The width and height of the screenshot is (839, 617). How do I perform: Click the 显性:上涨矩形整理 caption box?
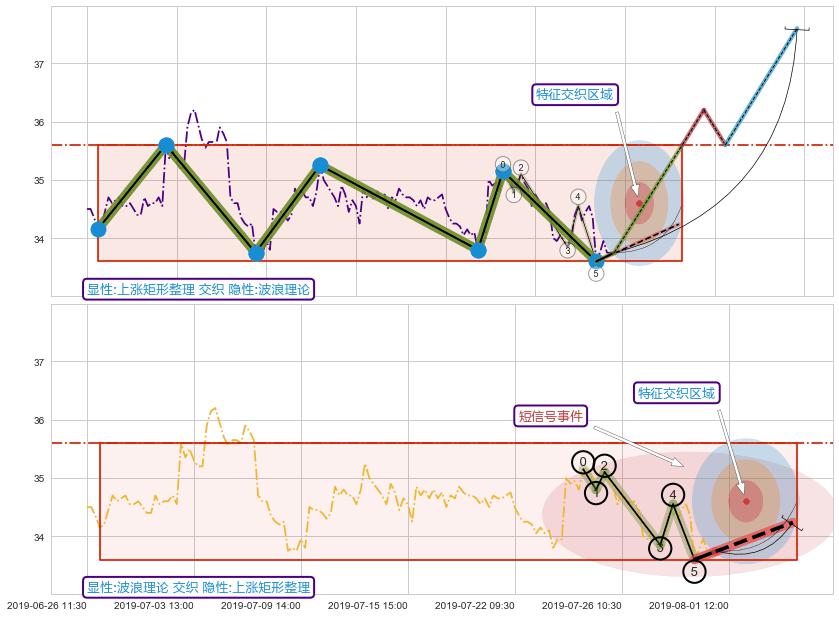pyautogui.click(x=198, y=290)
